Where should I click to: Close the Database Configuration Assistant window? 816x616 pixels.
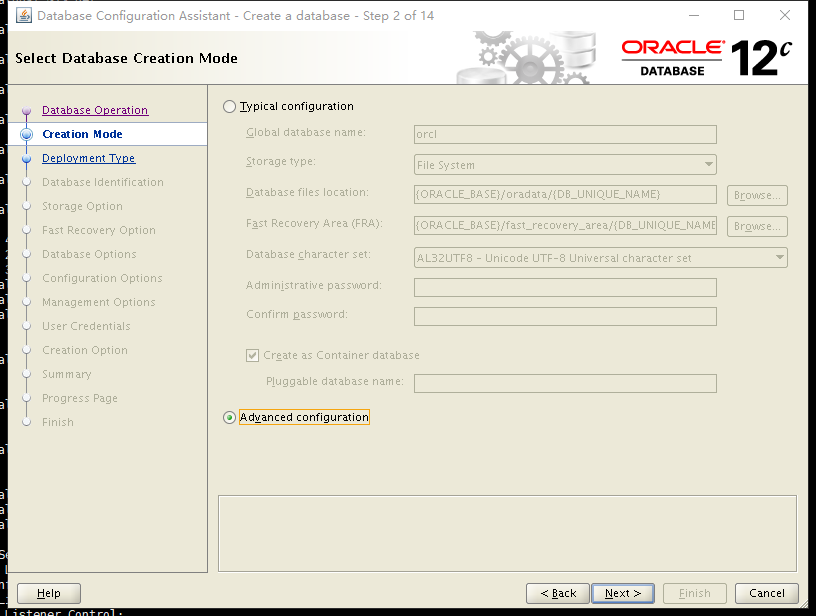tap(785, 16)
